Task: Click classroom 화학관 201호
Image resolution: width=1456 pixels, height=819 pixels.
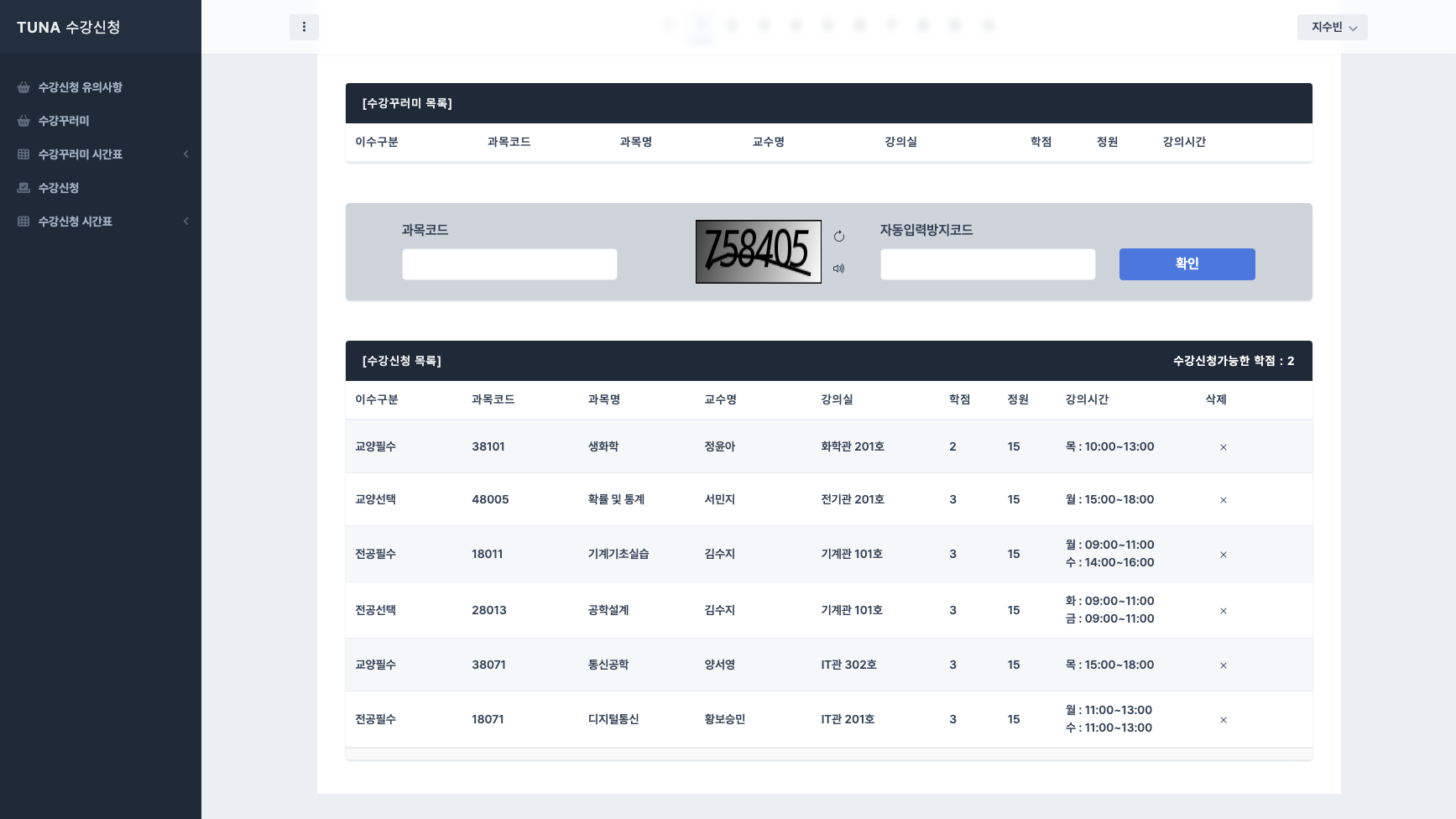Action: (853, 446)
